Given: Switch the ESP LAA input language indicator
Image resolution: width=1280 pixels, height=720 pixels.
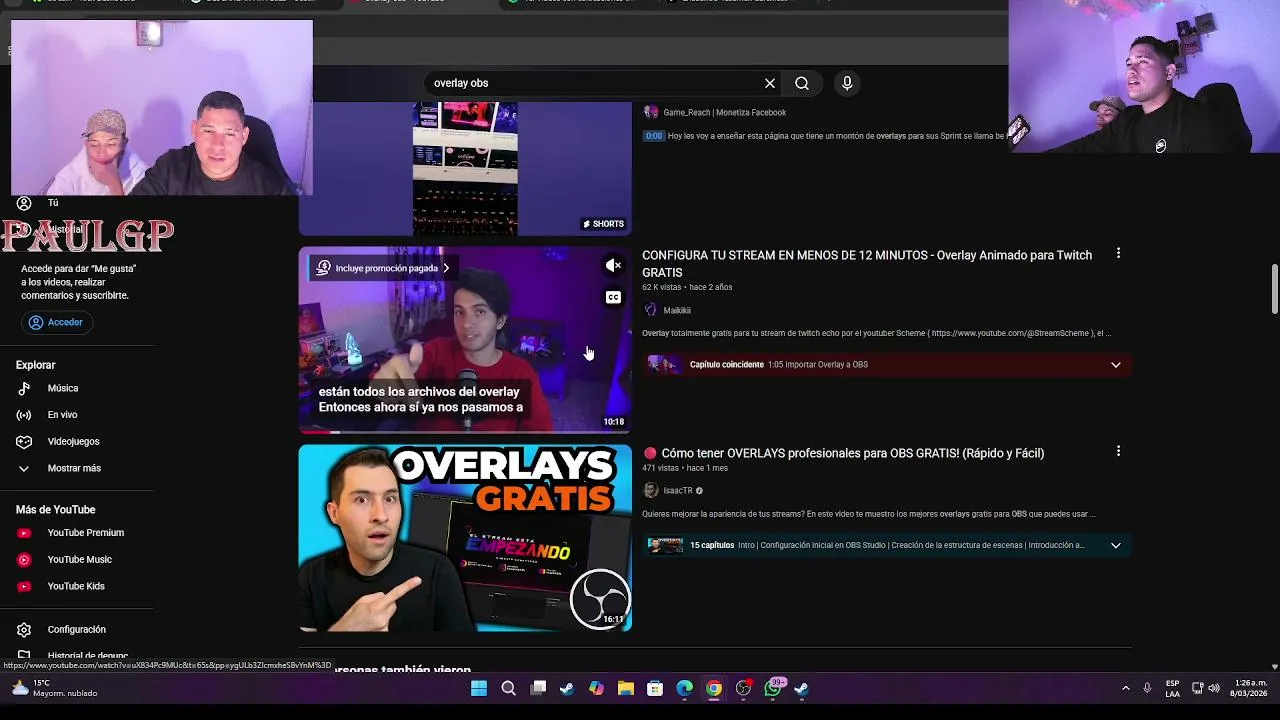Looking at the screenshot, I should click(1173, 688).
